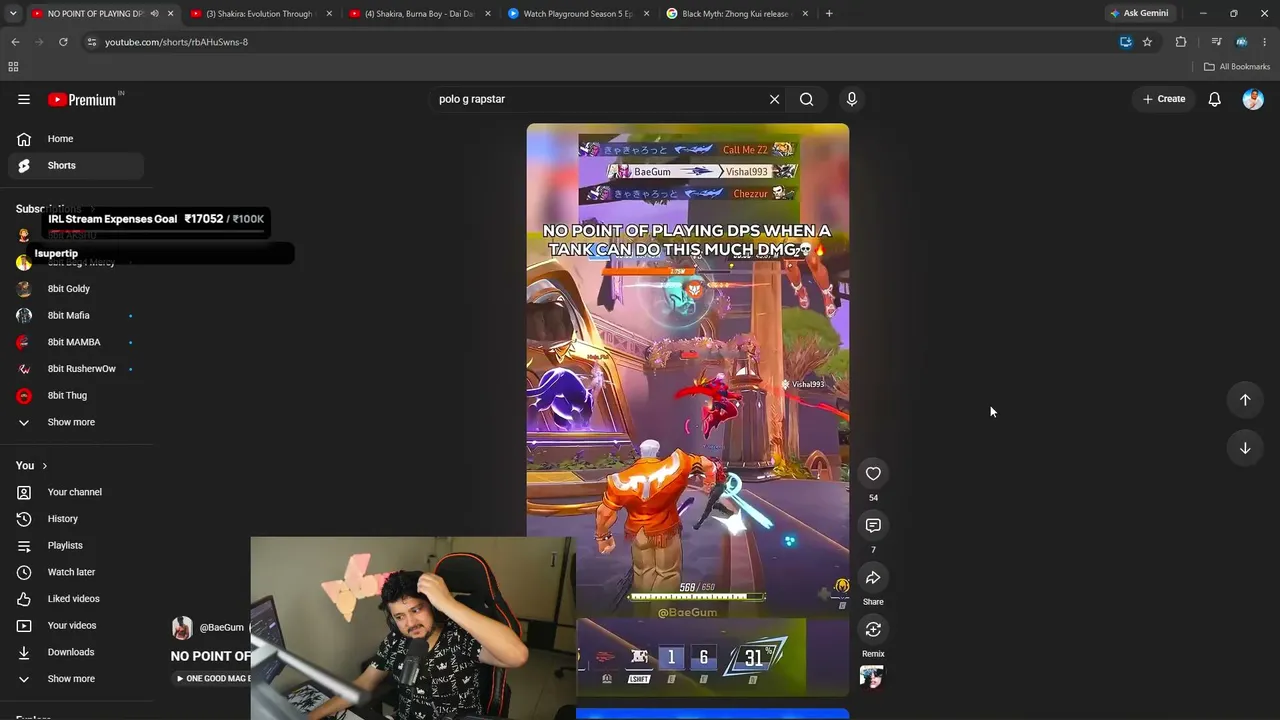Open Playlists in the sidebar
The height and width of the screenshot is (720, 1280).
[76, 545]
